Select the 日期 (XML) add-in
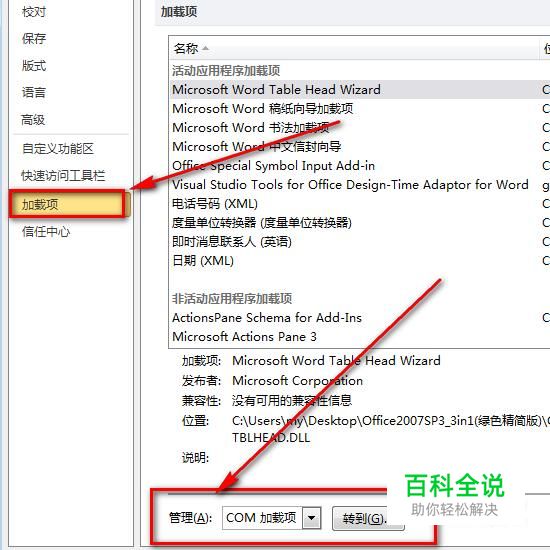The image size is (550, 550). coord(359,260)
